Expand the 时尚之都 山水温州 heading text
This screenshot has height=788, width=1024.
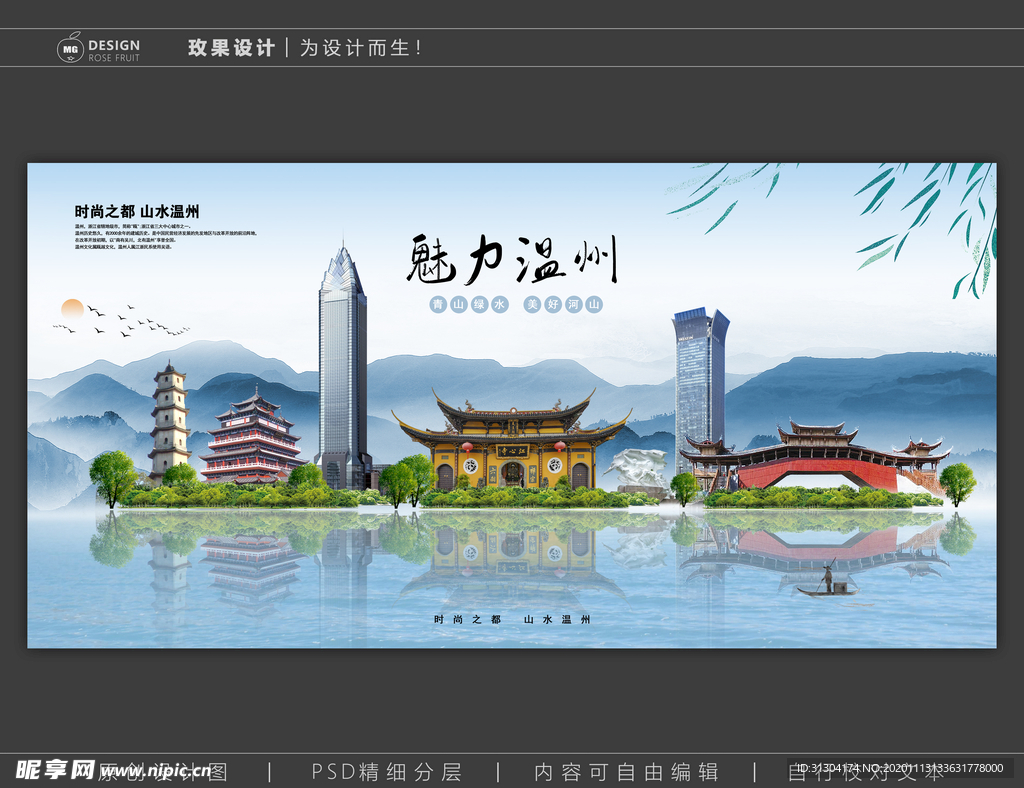click(x=135, y=211)
